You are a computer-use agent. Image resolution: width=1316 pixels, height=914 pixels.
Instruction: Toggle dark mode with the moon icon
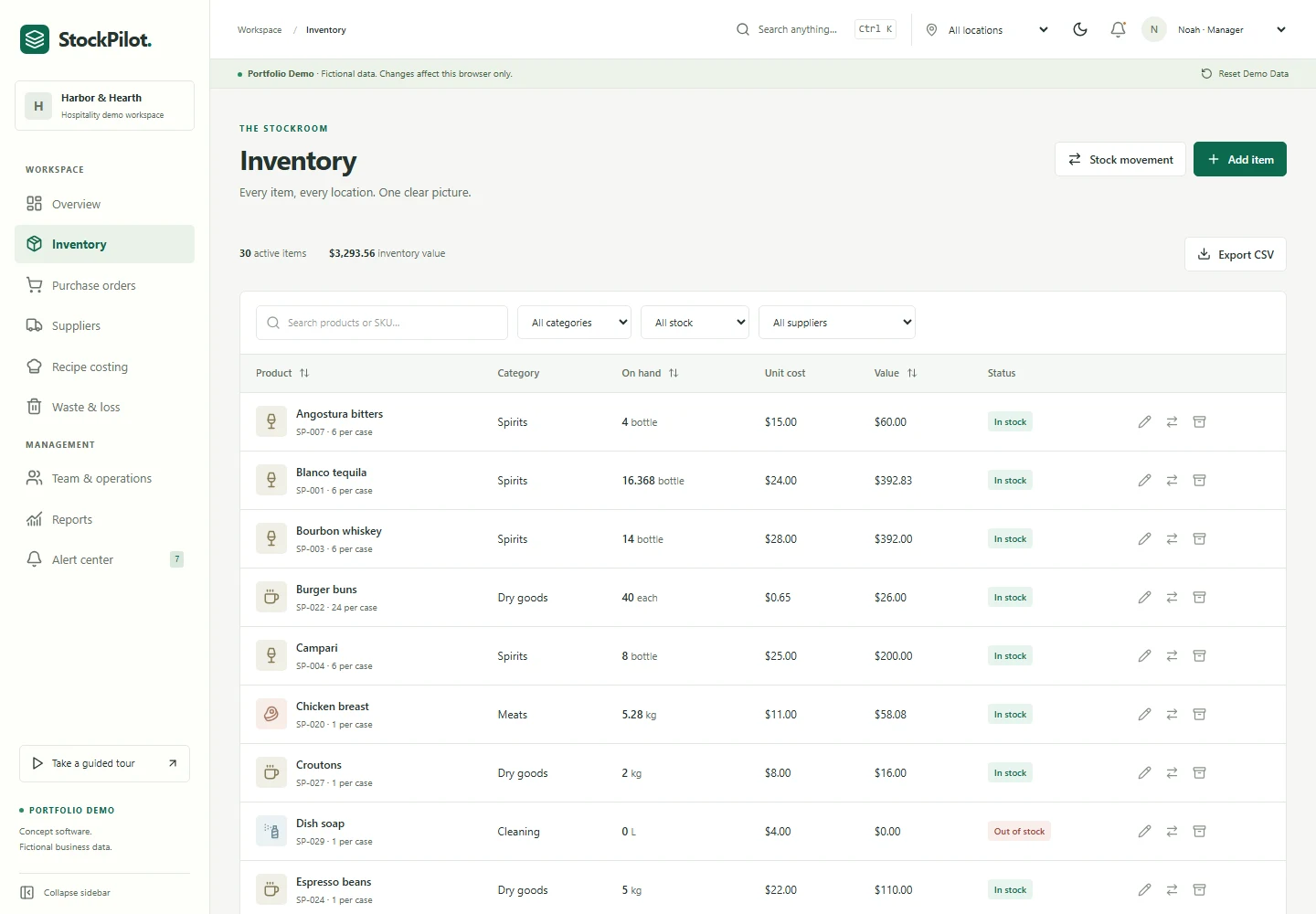click(1080, 29)
